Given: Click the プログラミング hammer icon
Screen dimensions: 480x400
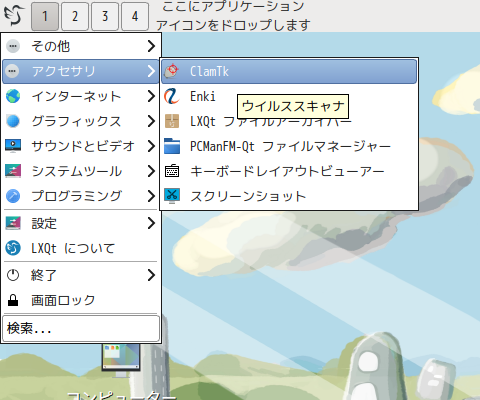Looking at the screenshot, I should click(13, 196).
